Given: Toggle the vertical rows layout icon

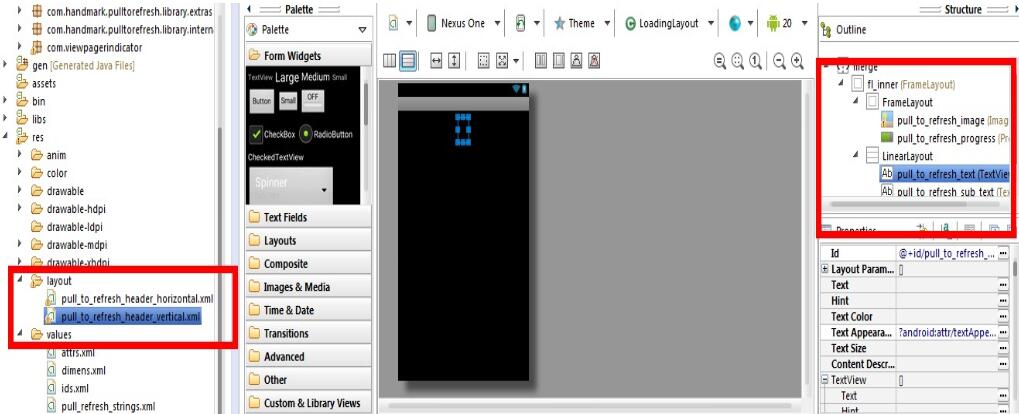Looking at the screenshot, I should tap(408, 60).
